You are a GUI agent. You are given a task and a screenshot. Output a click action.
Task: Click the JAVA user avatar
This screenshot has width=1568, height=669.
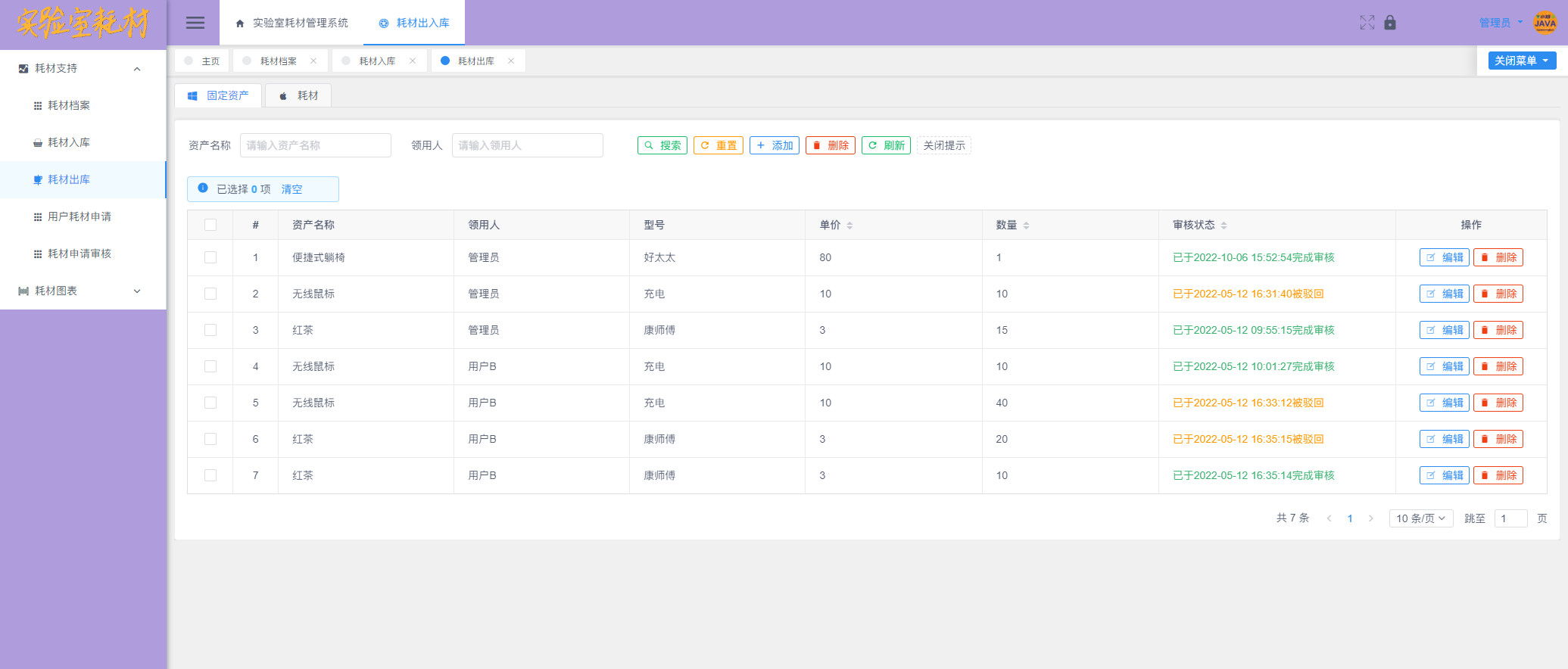pyautogui.click(x=1545, y=23)
